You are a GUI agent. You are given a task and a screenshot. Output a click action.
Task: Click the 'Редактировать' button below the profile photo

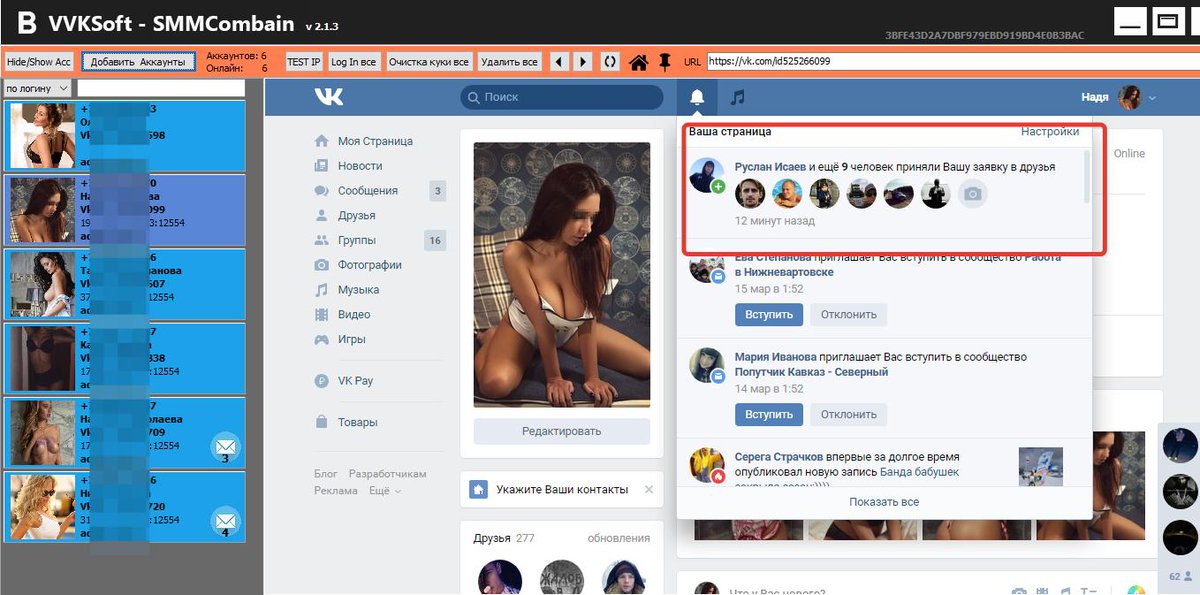tap(561, 431)
